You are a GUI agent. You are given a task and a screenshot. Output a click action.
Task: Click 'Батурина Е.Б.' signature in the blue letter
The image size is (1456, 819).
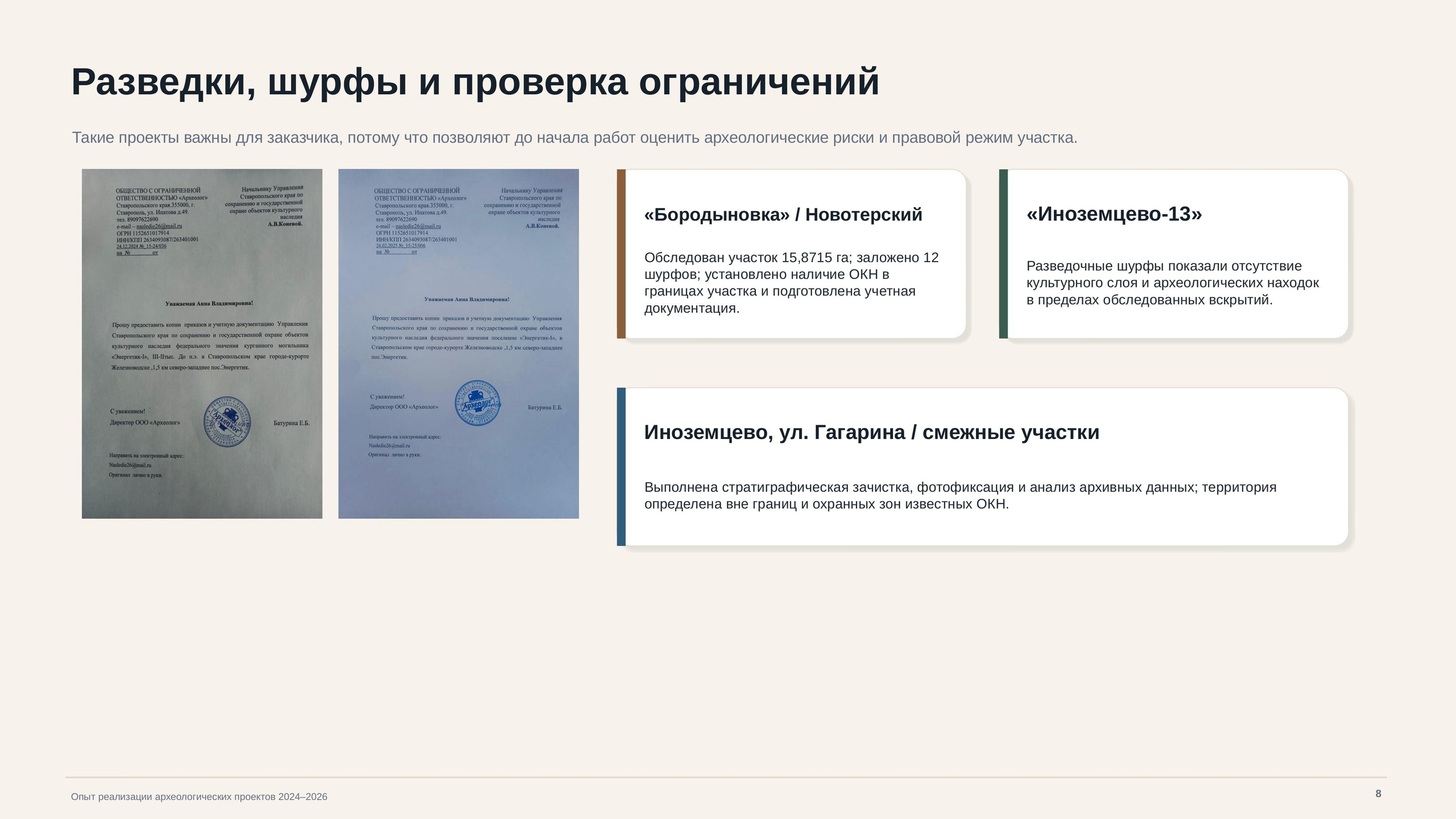545,408
